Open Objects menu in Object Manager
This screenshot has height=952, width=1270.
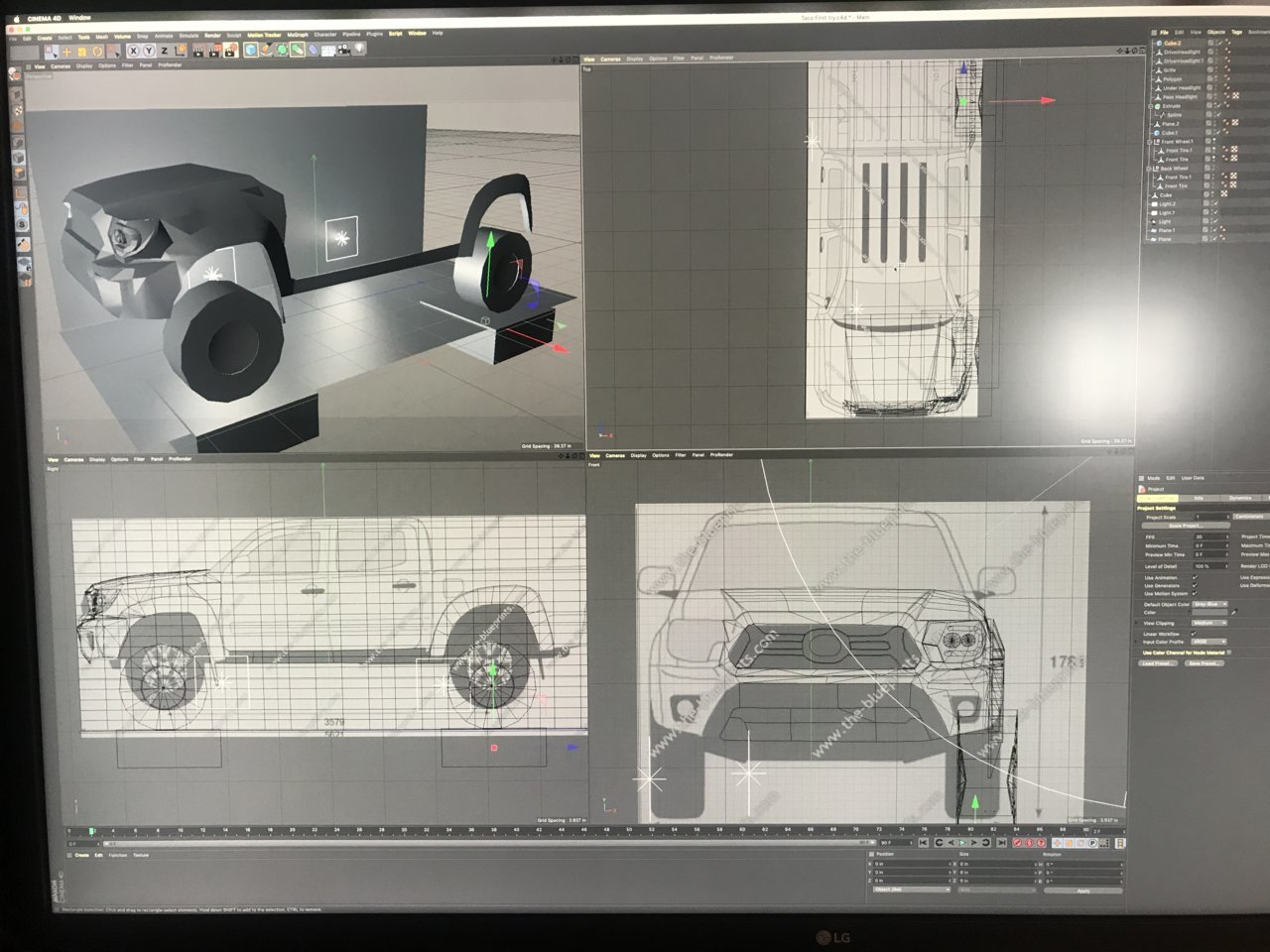tap(1216, 32)
